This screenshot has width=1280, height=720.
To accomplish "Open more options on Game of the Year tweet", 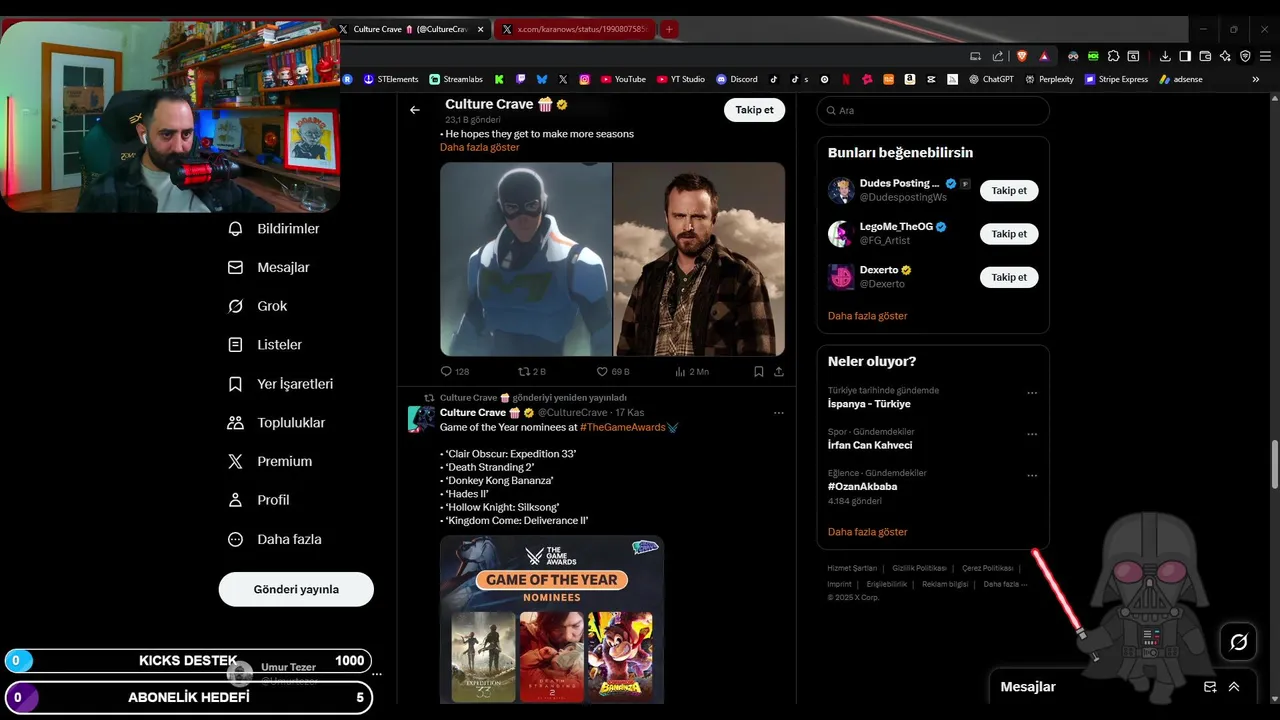I will 779,413.
